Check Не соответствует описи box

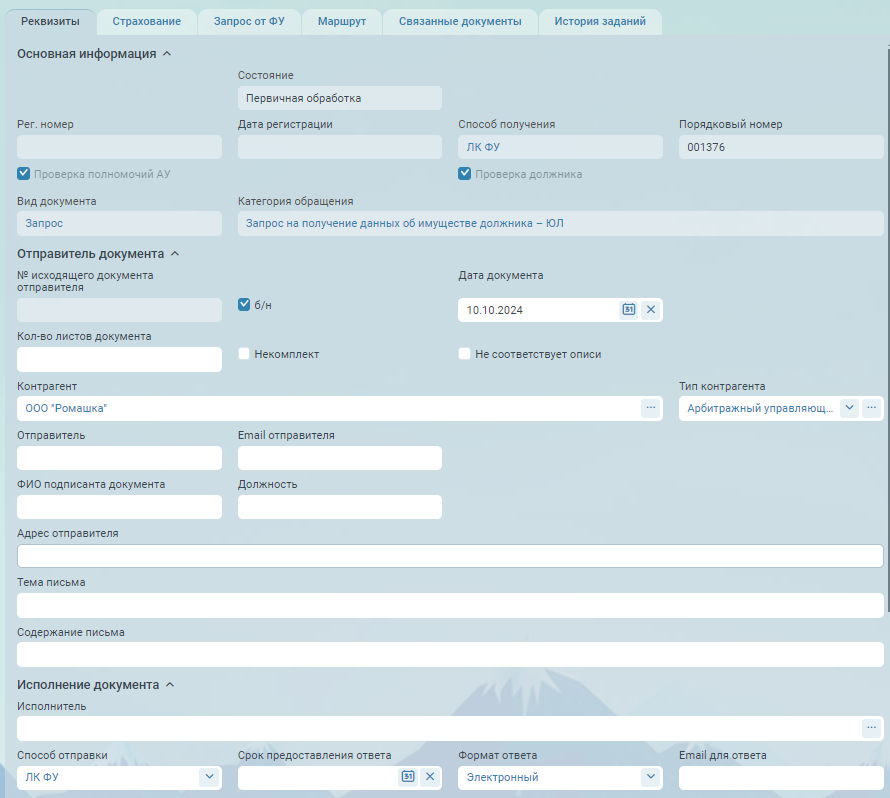465,354
